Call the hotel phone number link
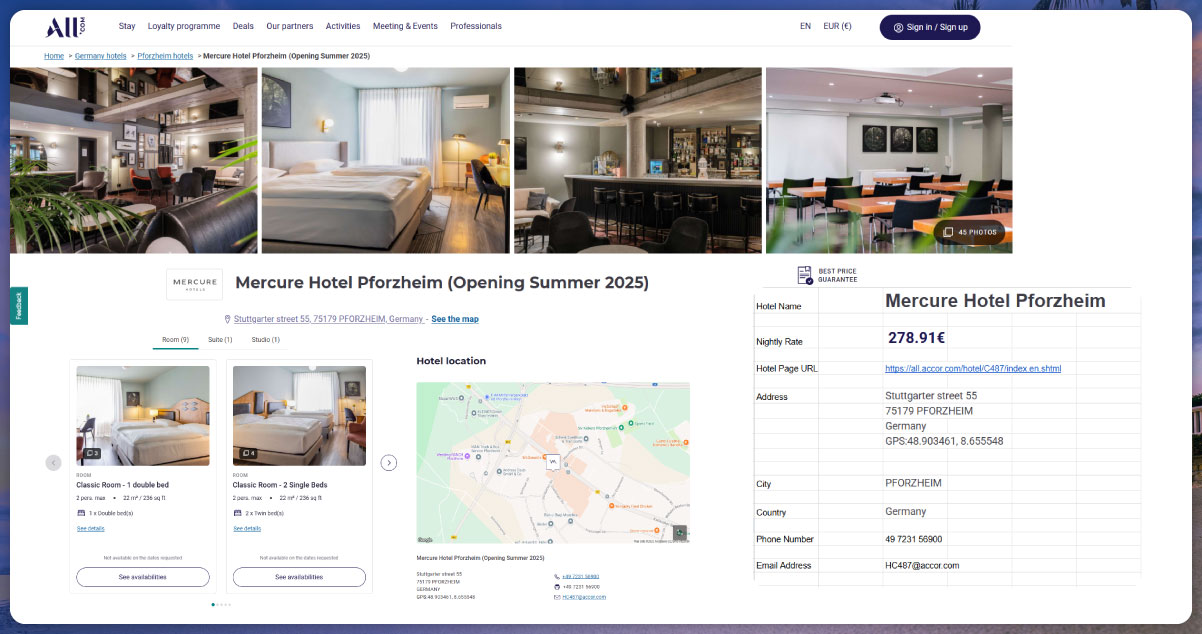This screenshot has width=1202, height=634. (581, 577)
